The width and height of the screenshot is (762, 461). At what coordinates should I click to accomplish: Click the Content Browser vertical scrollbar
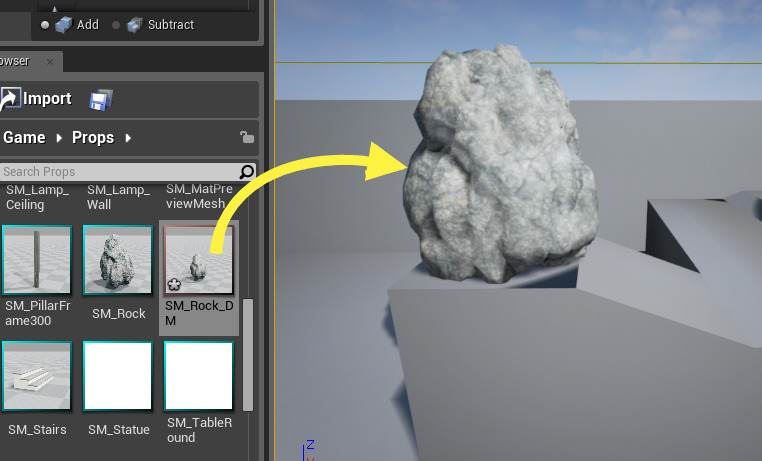click(x=248, y=355)
